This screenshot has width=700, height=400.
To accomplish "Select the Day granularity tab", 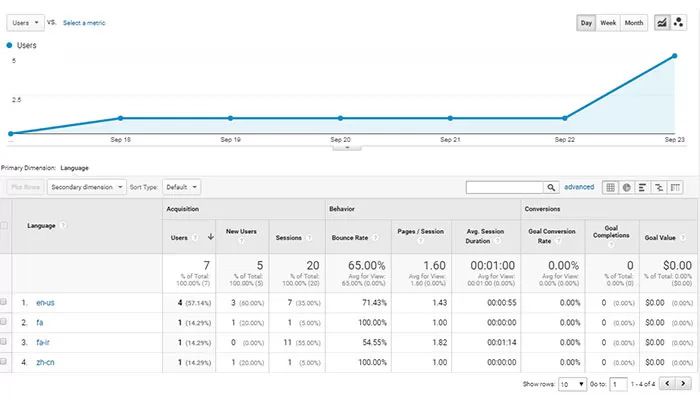I will (586, 23).
